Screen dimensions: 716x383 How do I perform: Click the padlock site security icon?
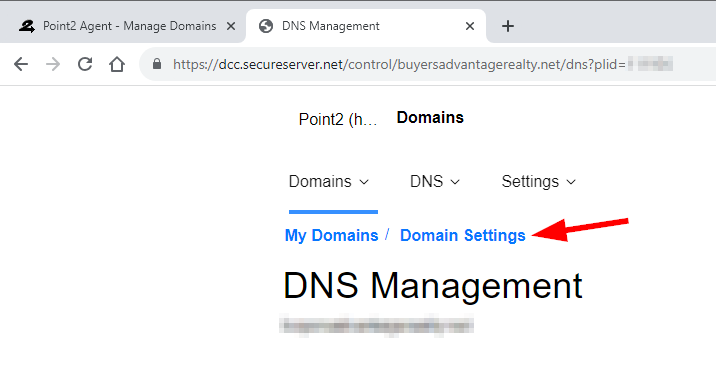point(157,64)
